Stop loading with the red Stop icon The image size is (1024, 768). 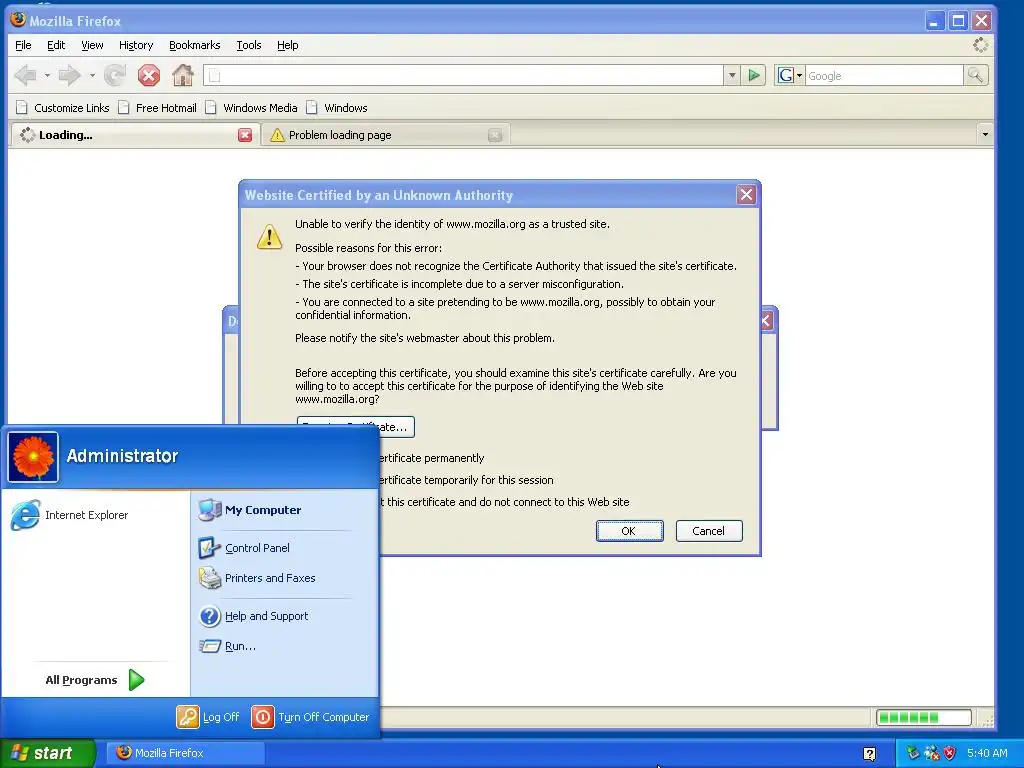tap(149, 76)
